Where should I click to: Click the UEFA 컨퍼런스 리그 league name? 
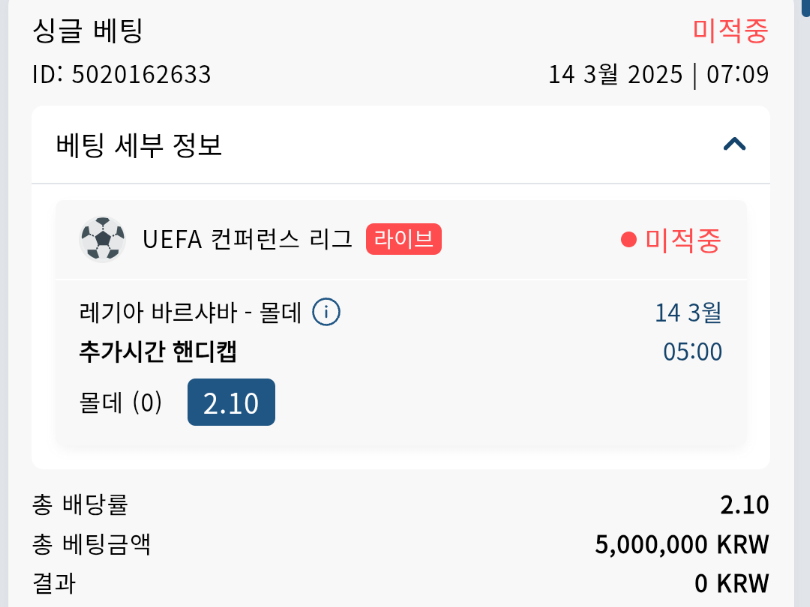tap(247, 240)
